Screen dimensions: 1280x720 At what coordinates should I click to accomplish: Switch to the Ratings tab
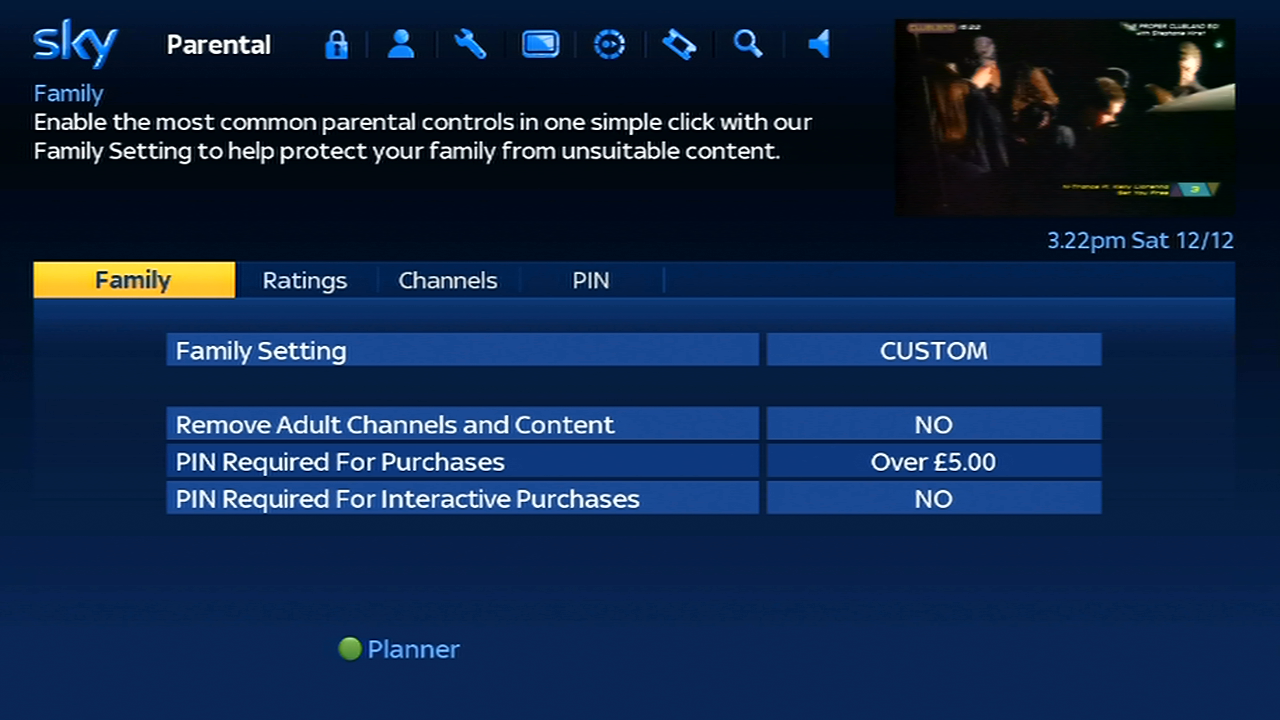[305, 281]
